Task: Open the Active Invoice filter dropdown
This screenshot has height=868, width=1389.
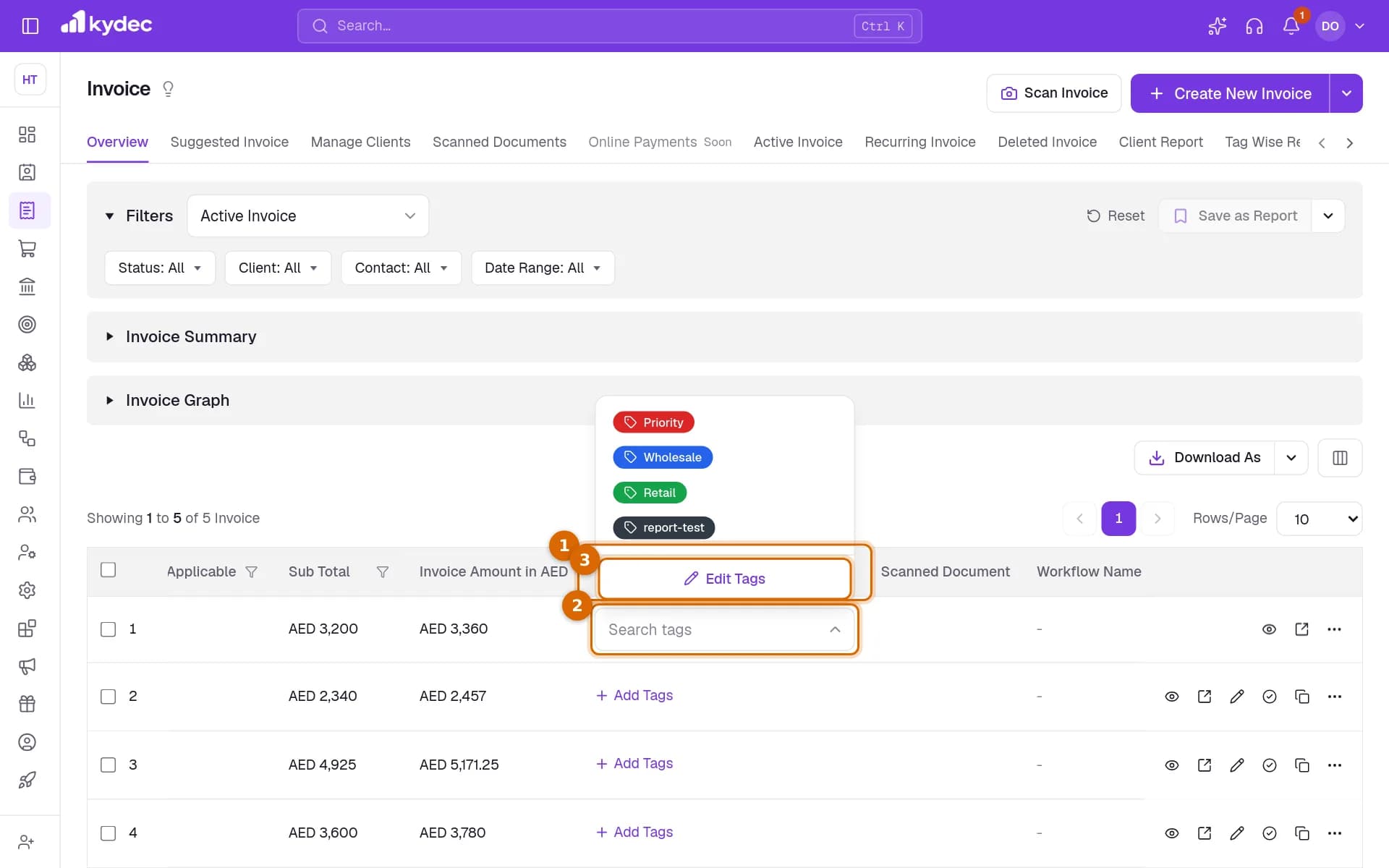Action: click(308, 216)
